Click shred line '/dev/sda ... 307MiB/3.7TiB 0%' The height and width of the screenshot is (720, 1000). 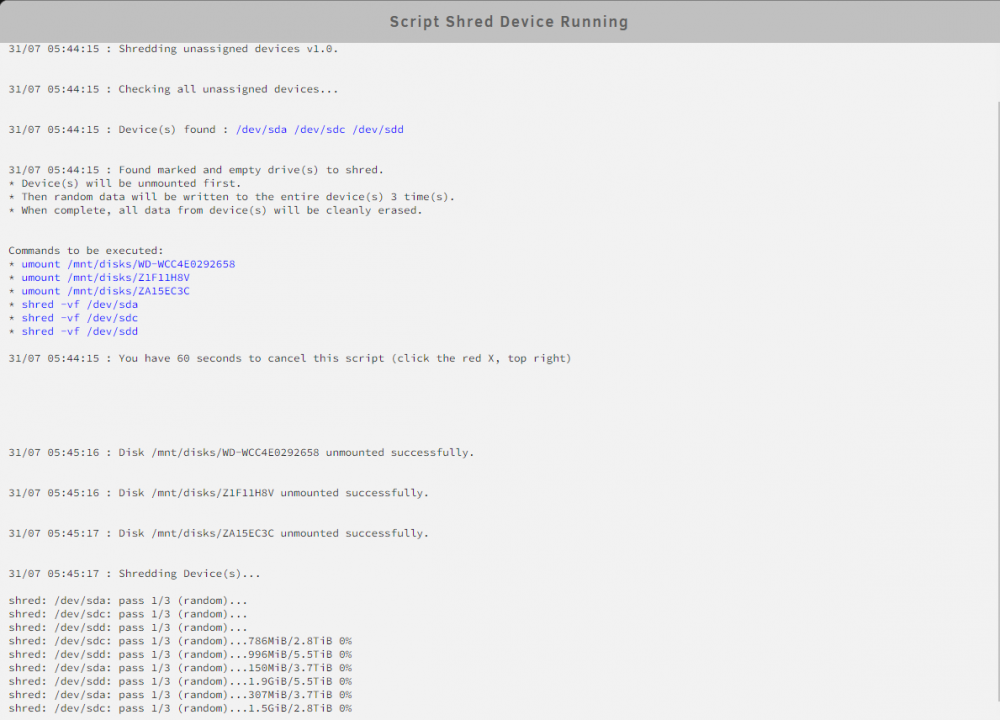[180, 694]
